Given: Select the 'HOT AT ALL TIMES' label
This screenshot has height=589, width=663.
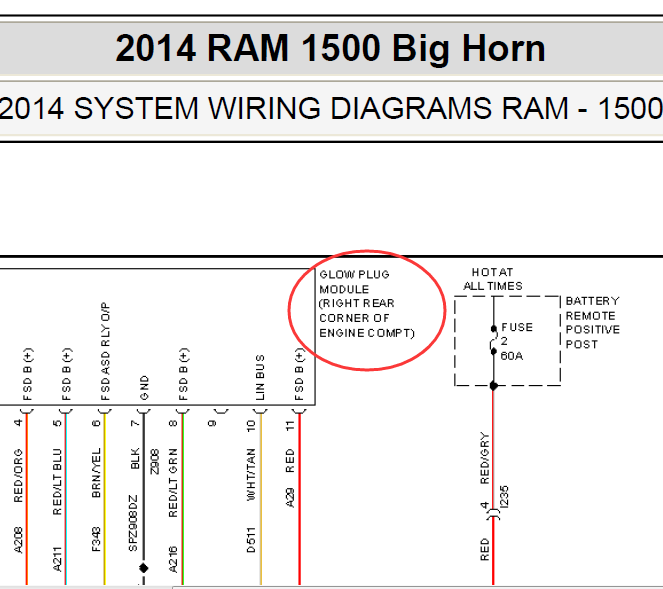Looking at the screenshot, I should tap(493, 279).
